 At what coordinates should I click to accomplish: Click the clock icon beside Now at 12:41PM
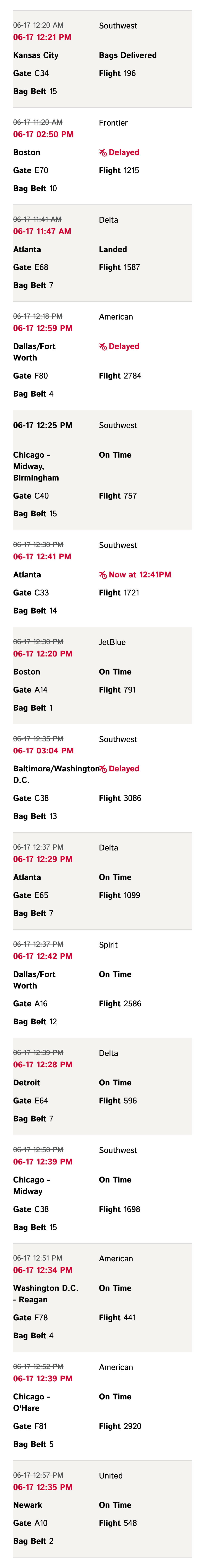pyautogui.click(x=103, y=575)
